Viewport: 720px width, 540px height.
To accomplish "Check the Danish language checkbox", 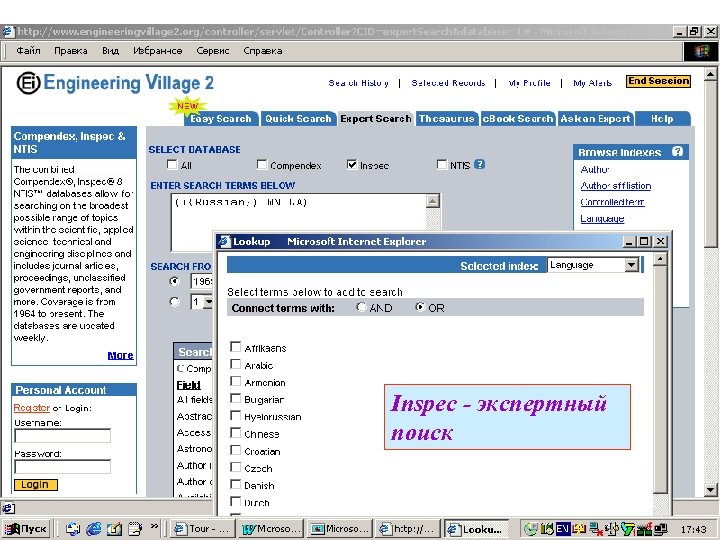I will [x=236, y=484].
